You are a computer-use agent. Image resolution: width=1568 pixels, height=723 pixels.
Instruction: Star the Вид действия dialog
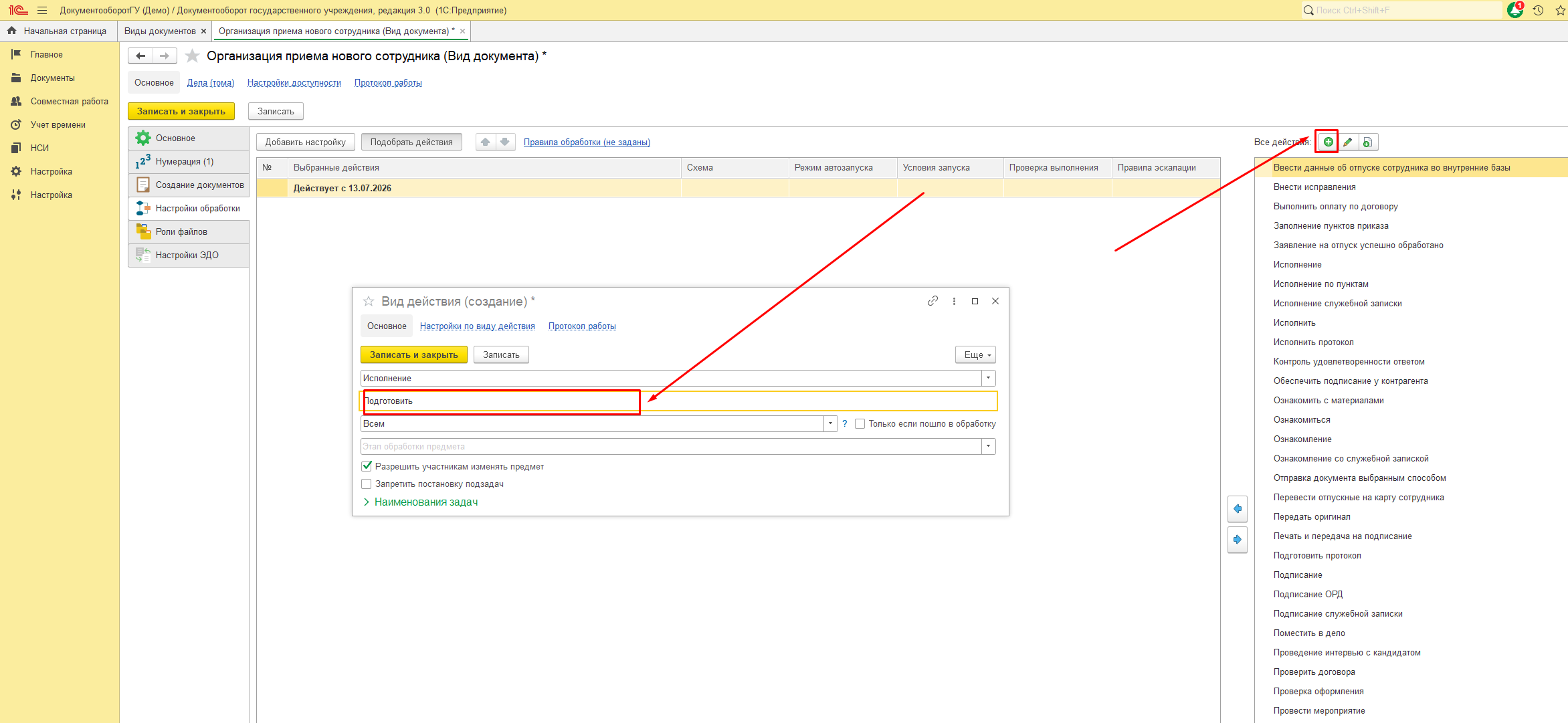(369, 301)
